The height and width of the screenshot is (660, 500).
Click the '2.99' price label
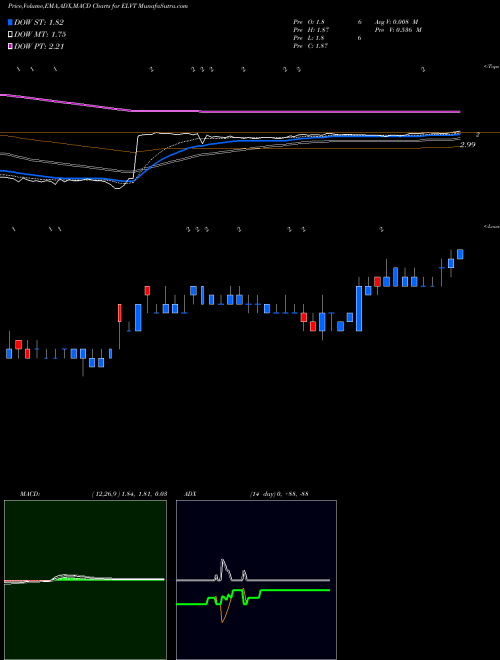coord(468,145)
